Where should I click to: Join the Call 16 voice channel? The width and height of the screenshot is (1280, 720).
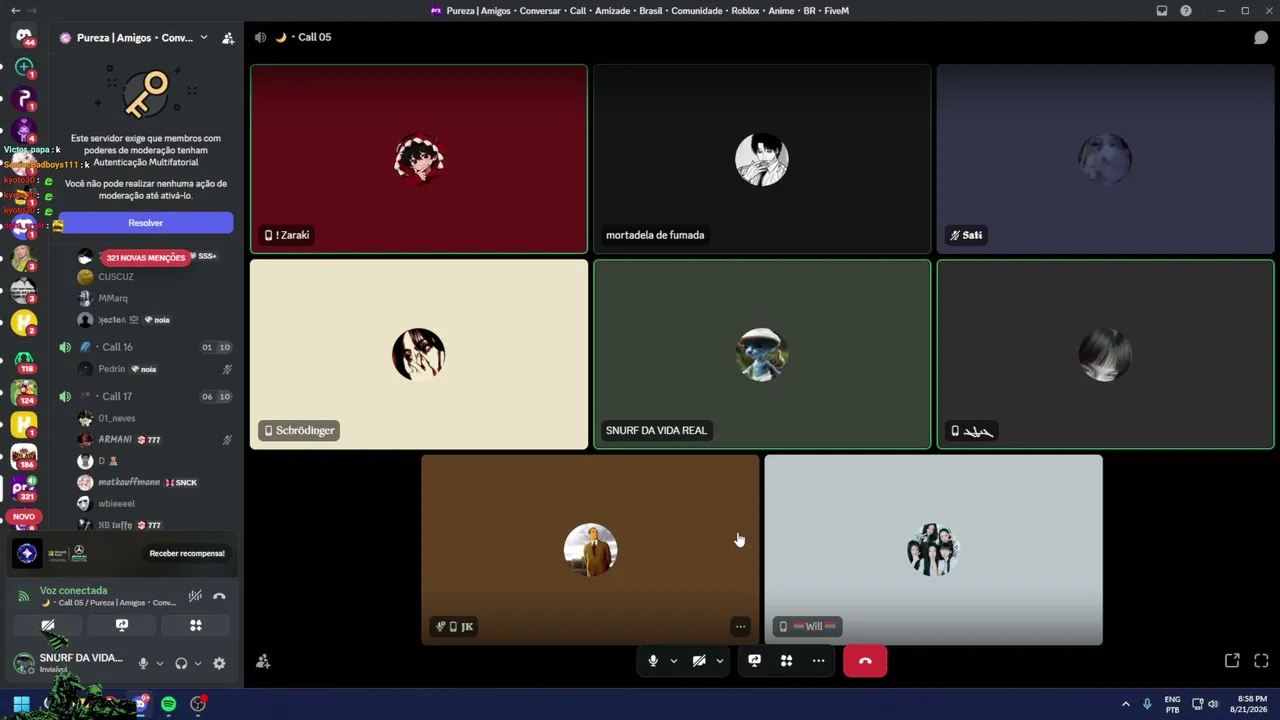pyautogui.click(x=146, y=347)
